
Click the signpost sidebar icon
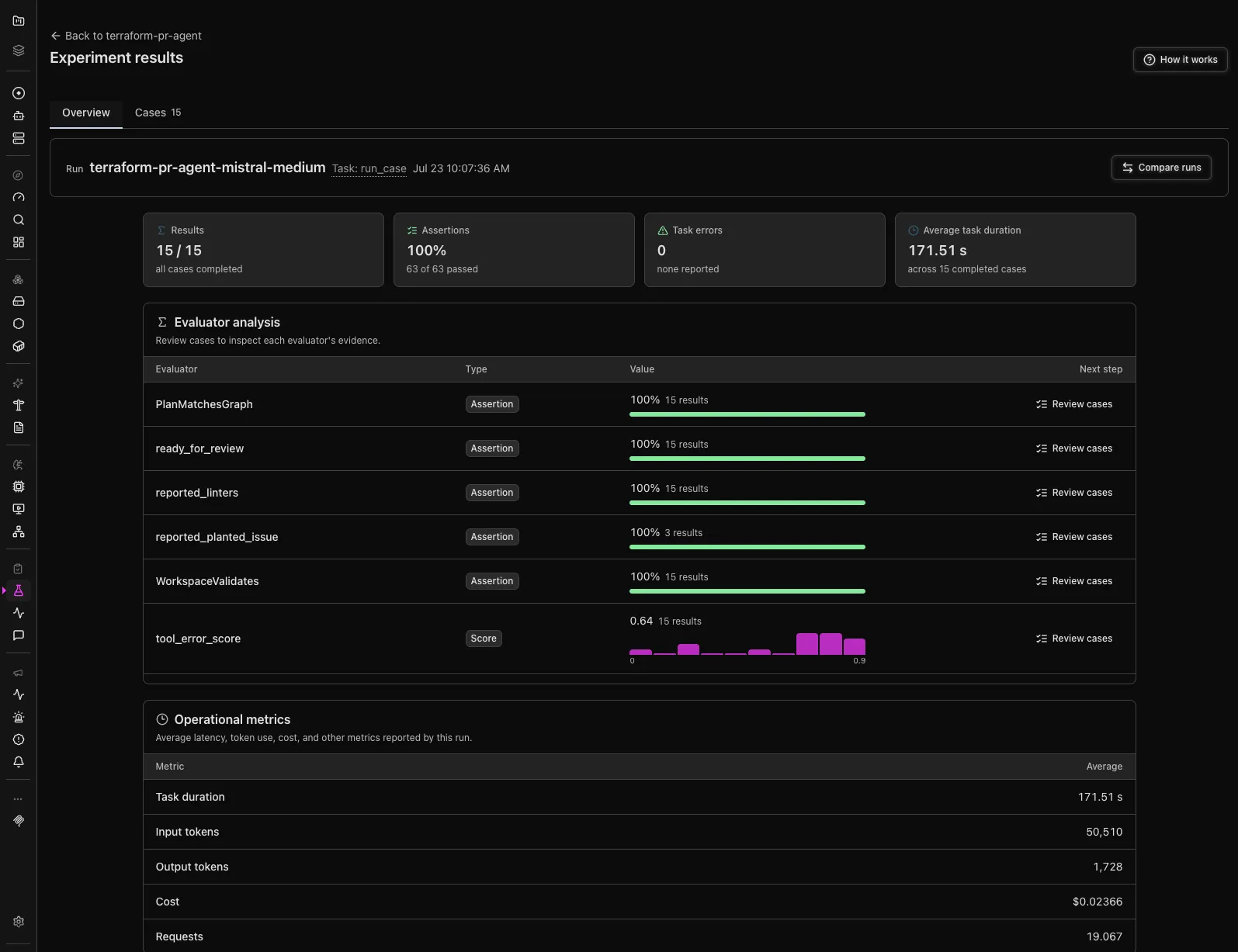[19, 405]
